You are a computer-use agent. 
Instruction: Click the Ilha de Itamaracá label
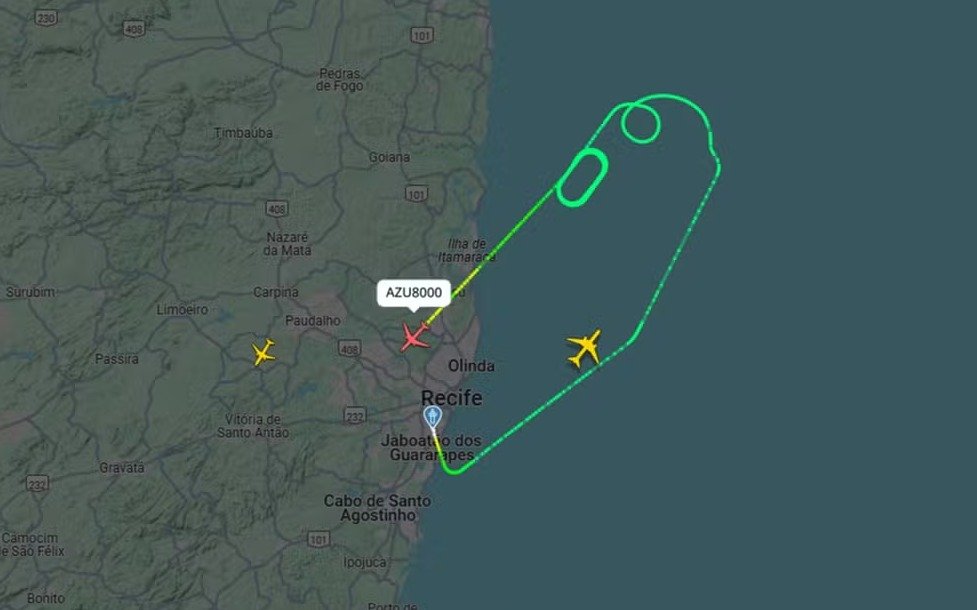pos(465,250)
